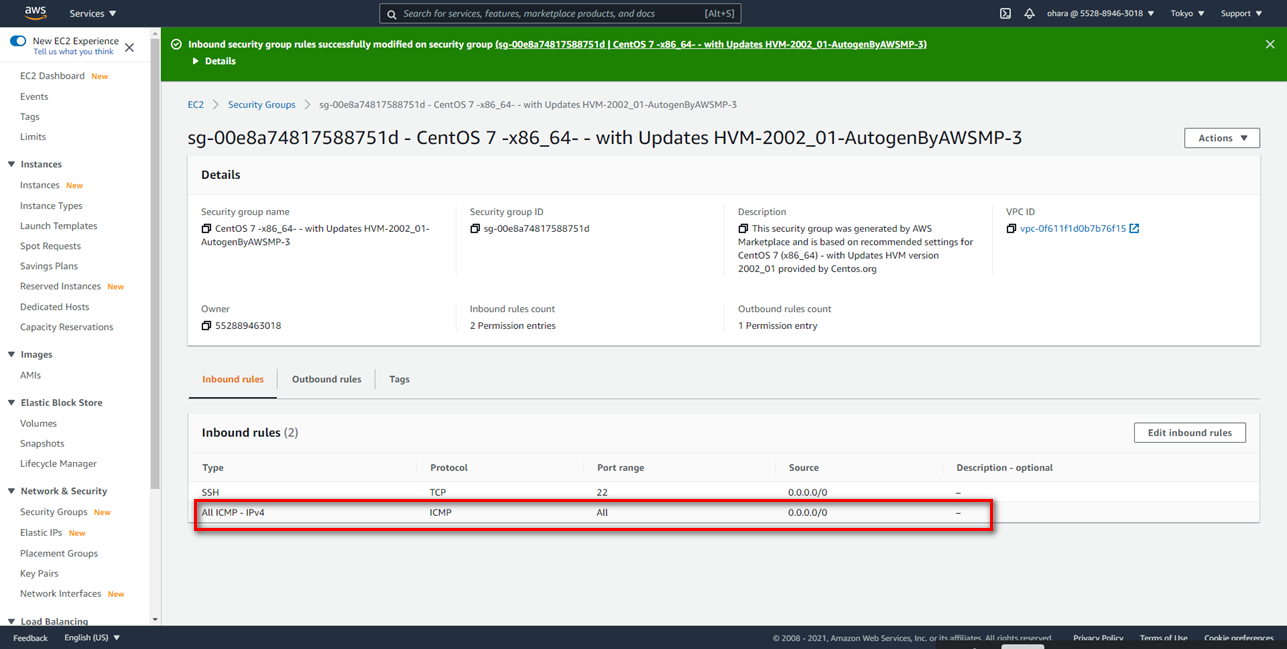Image resolution: width=1287 pixels, height=649 pixels.
Task: Open the Actions dropdown button
Action: [1222, 138]
